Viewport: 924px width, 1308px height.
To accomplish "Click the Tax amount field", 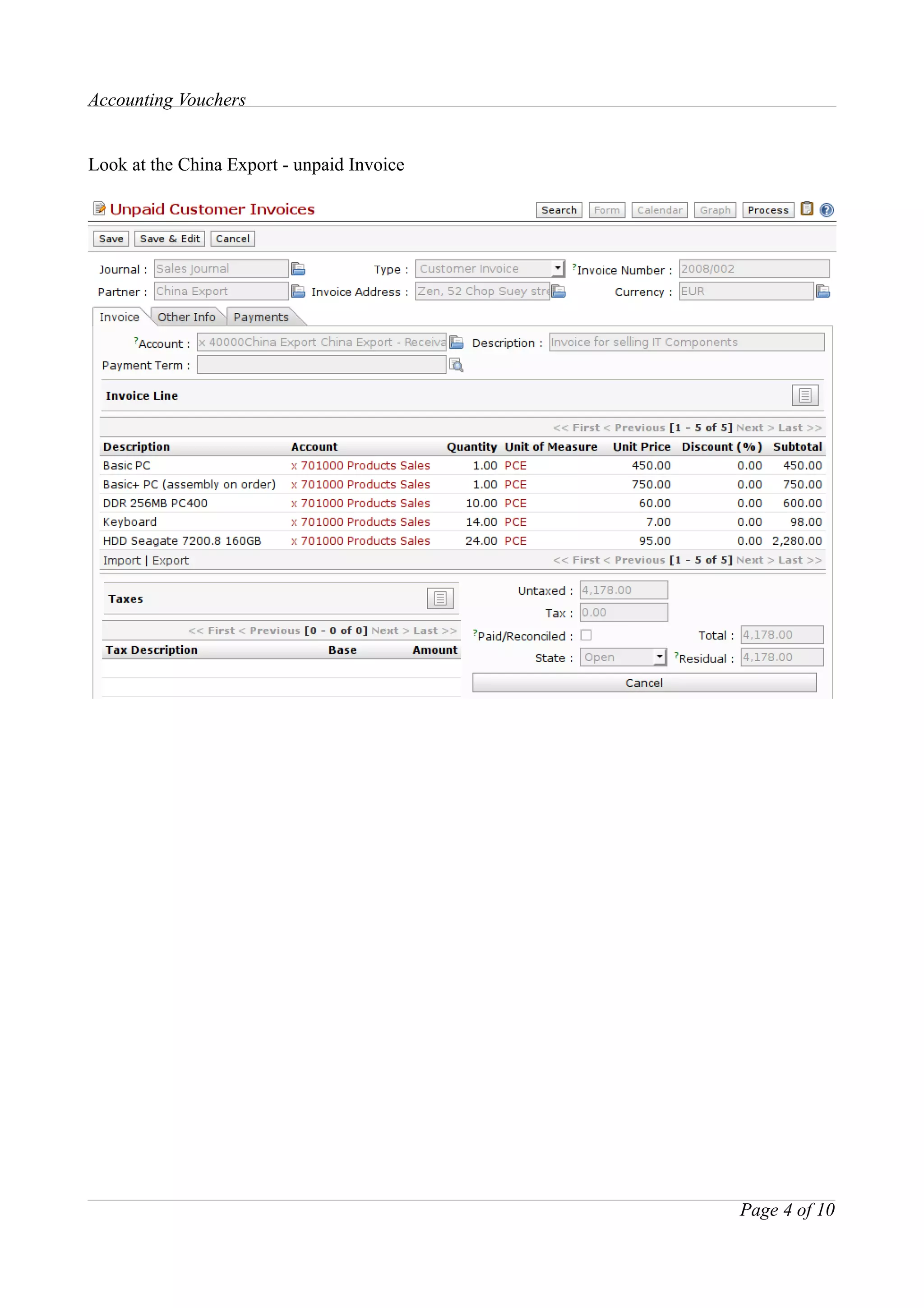I will coord(624,612).
